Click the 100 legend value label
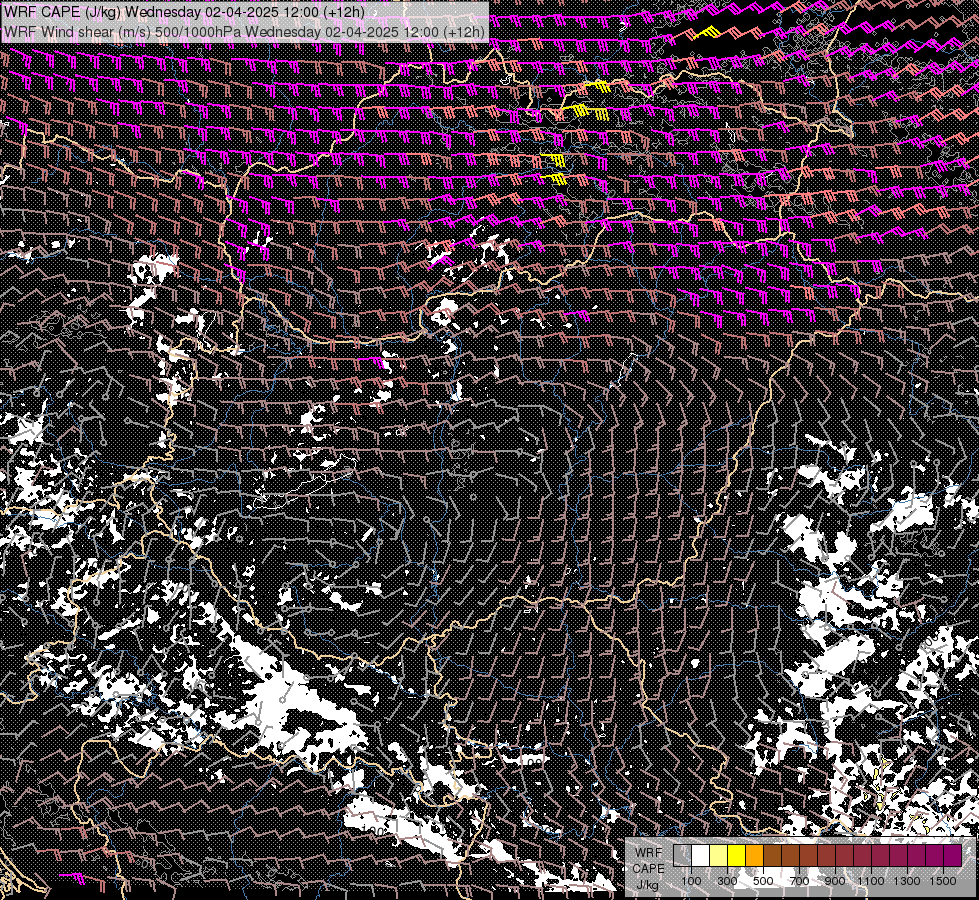Viewport: 979px width, 900px height. [x=691, y=881]
